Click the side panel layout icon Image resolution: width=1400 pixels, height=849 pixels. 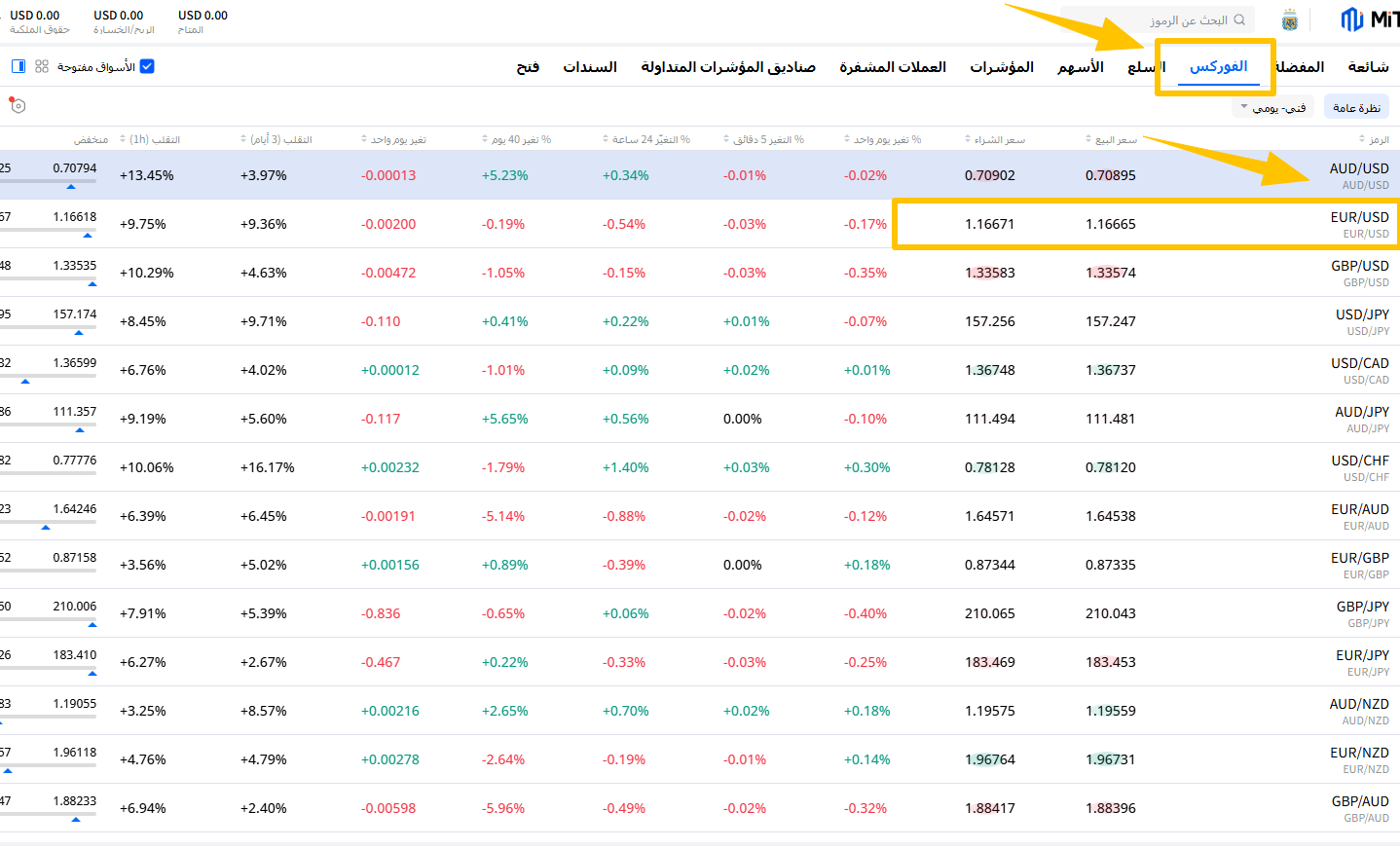(x=18, y=66)
